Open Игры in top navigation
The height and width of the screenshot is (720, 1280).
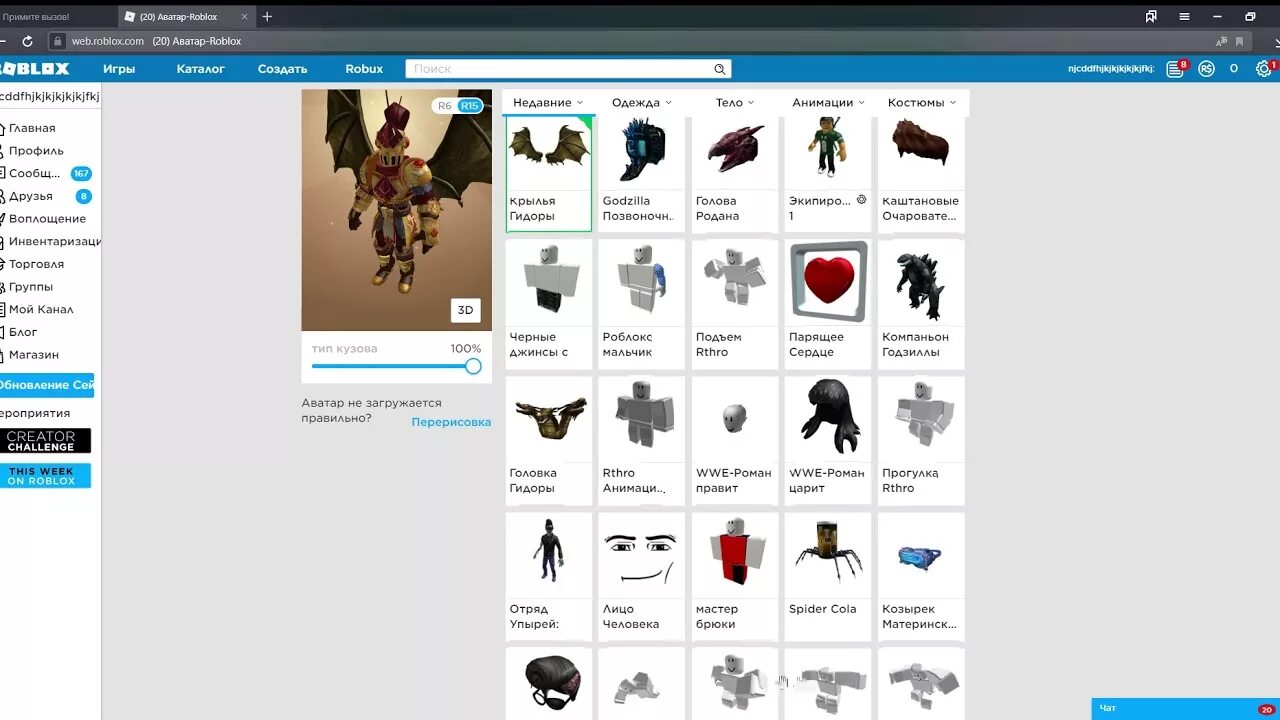(x=119, y=69)
